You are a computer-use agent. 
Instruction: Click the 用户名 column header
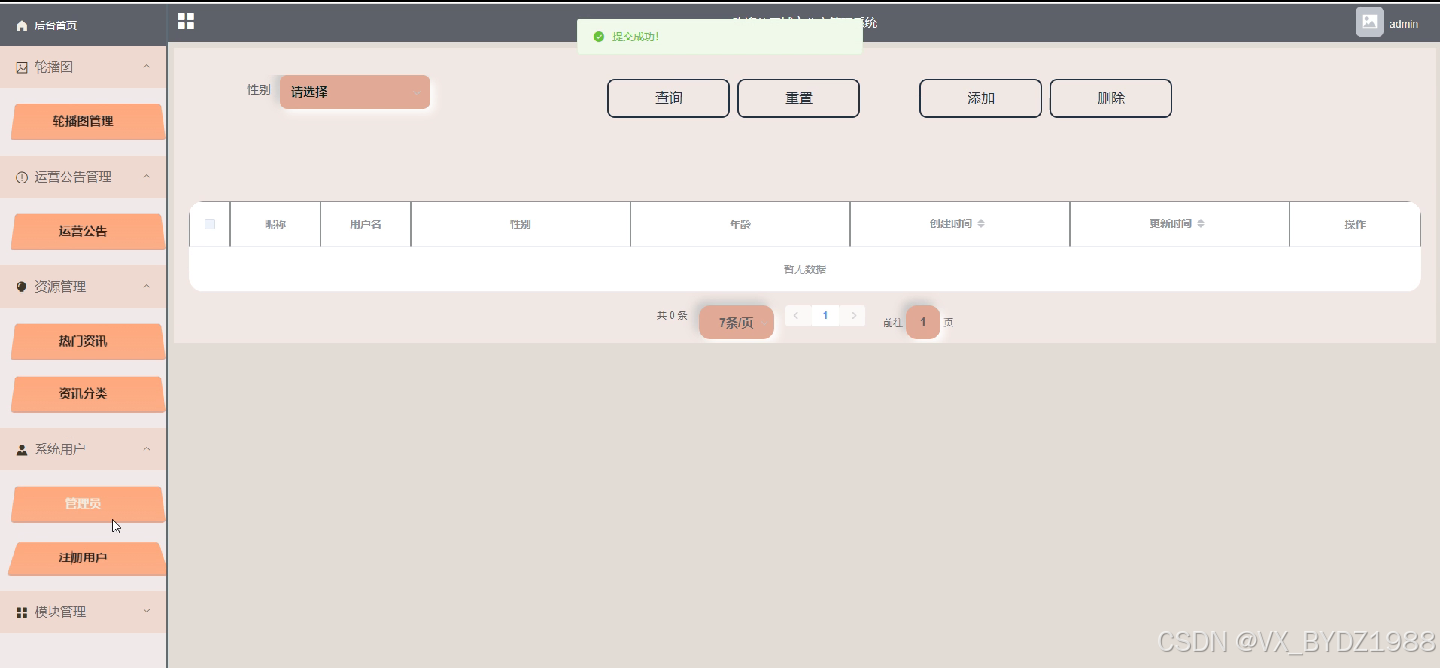(366, 224)
